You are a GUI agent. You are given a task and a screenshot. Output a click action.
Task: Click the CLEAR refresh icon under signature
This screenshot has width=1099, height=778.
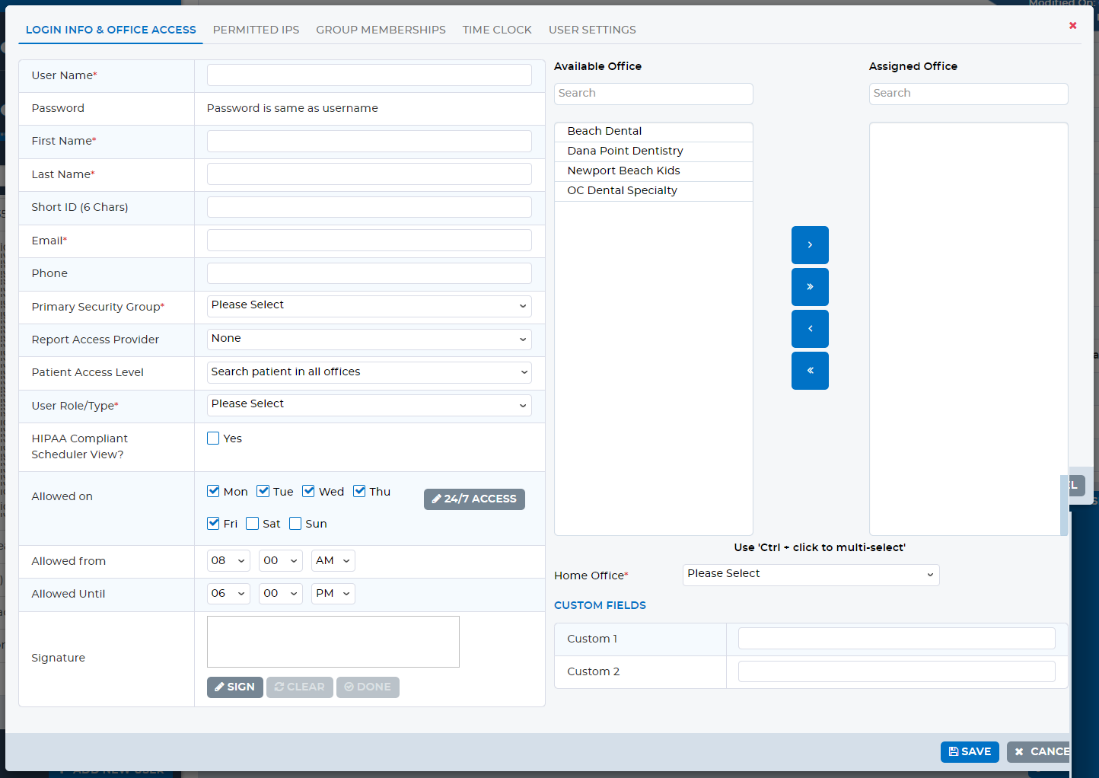[x=299, y=687]
